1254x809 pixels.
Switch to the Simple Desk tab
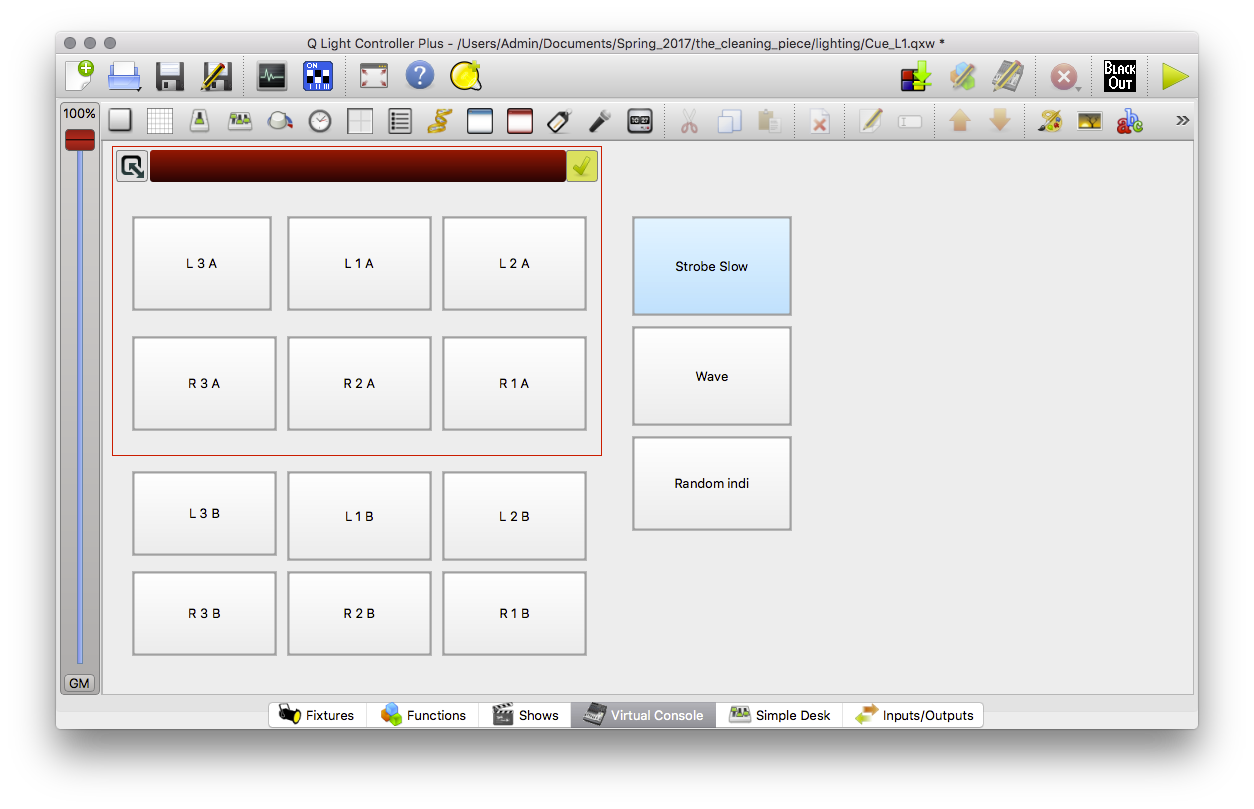click(x=779, y=715)
